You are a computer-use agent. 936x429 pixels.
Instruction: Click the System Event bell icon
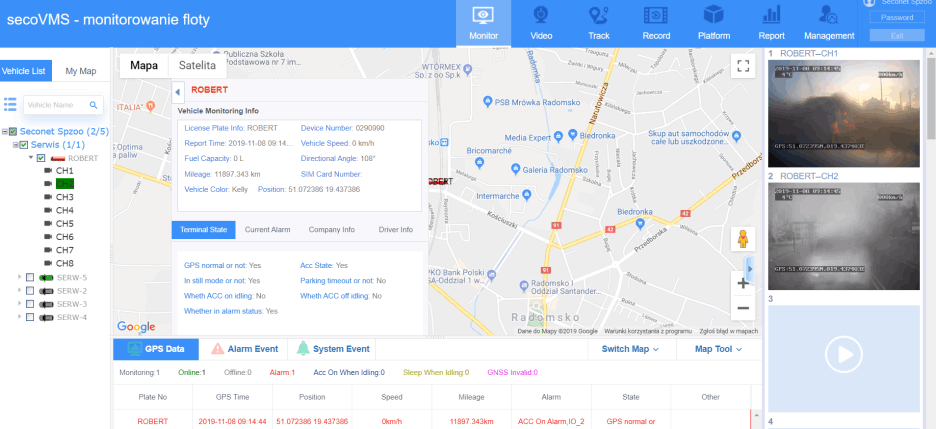coord(303,348)
